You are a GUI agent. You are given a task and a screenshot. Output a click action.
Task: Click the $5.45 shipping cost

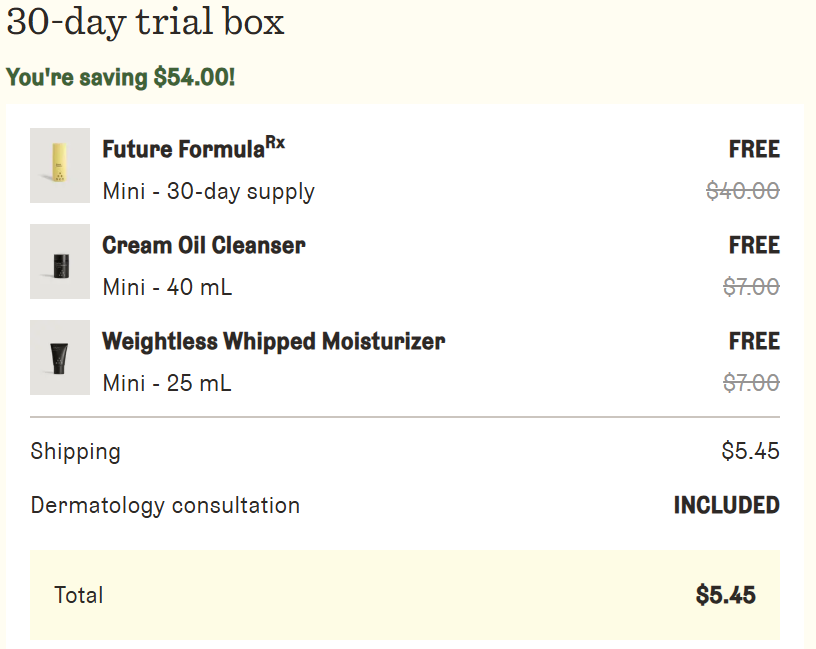750,451
